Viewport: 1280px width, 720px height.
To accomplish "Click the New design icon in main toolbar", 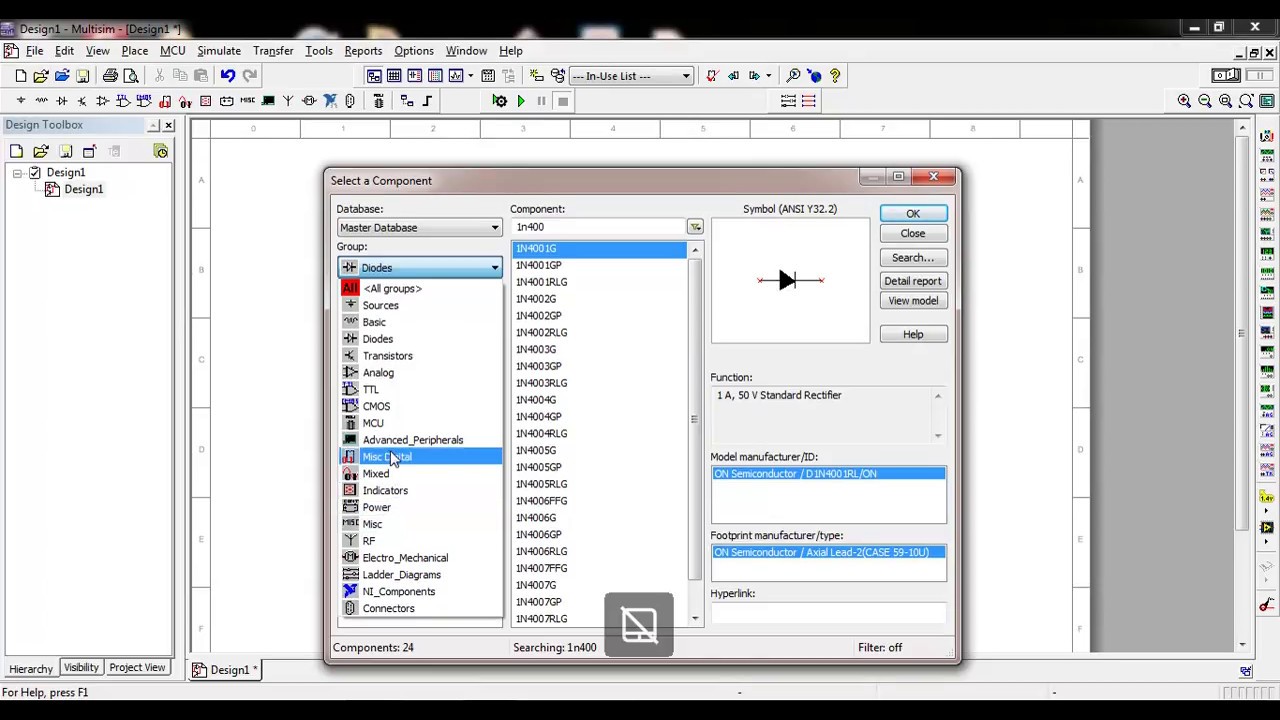I will pos(20,76).
